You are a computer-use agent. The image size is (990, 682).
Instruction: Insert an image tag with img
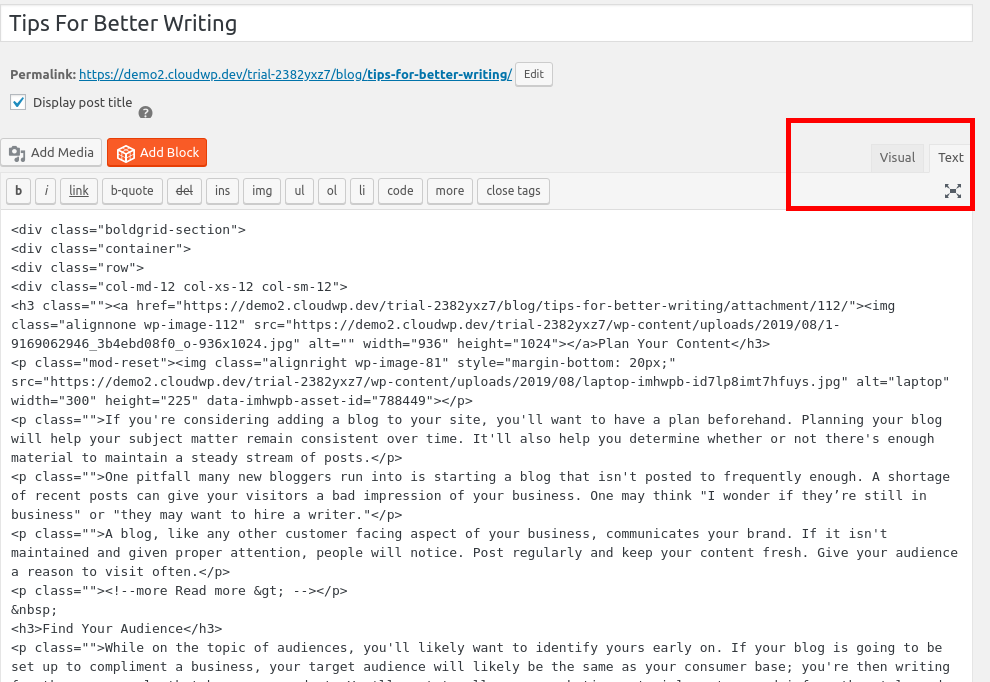tap(261, 191)
